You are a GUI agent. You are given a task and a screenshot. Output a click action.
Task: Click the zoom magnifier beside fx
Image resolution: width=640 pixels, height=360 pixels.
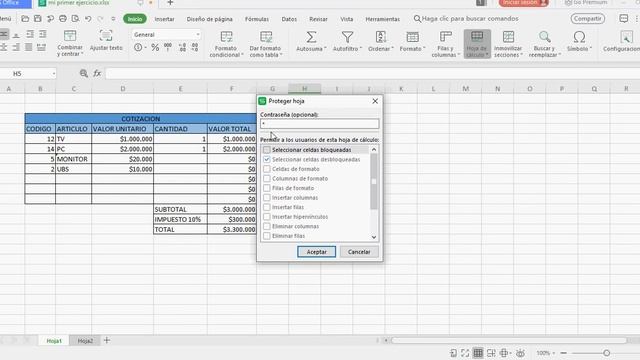click(x=84, y=73)
